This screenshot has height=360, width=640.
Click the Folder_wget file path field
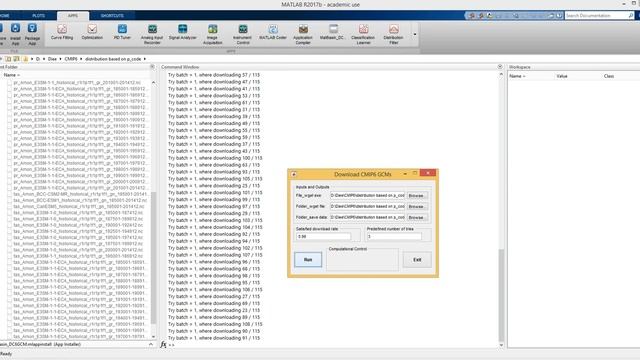(367, 207)
